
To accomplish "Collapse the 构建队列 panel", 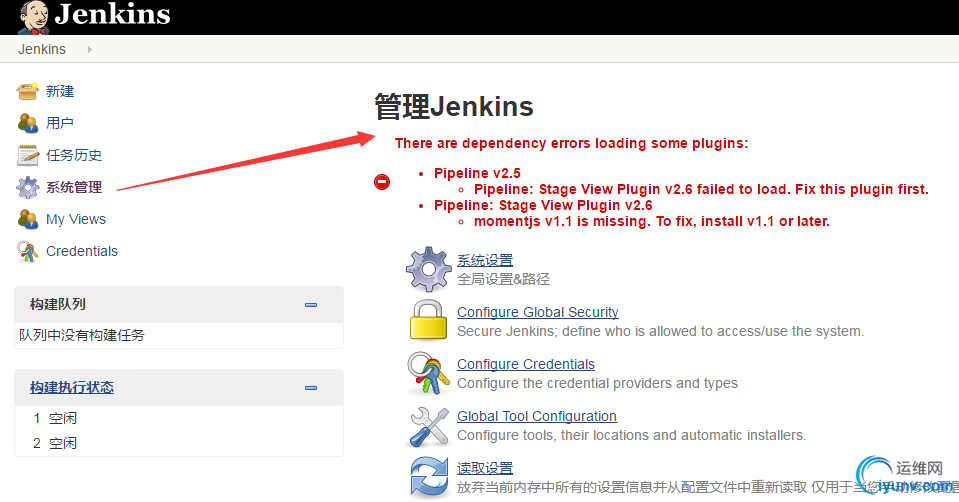I will (x=311, y=305).
